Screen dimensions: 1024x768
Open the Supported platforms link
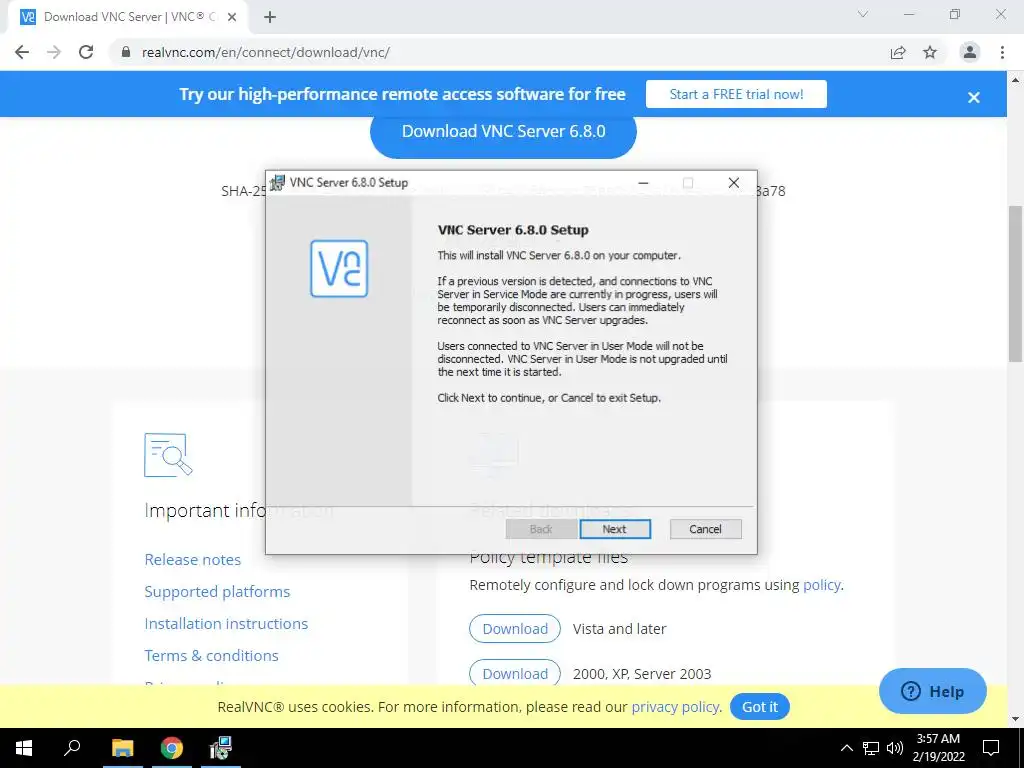(x=217, y=592)
